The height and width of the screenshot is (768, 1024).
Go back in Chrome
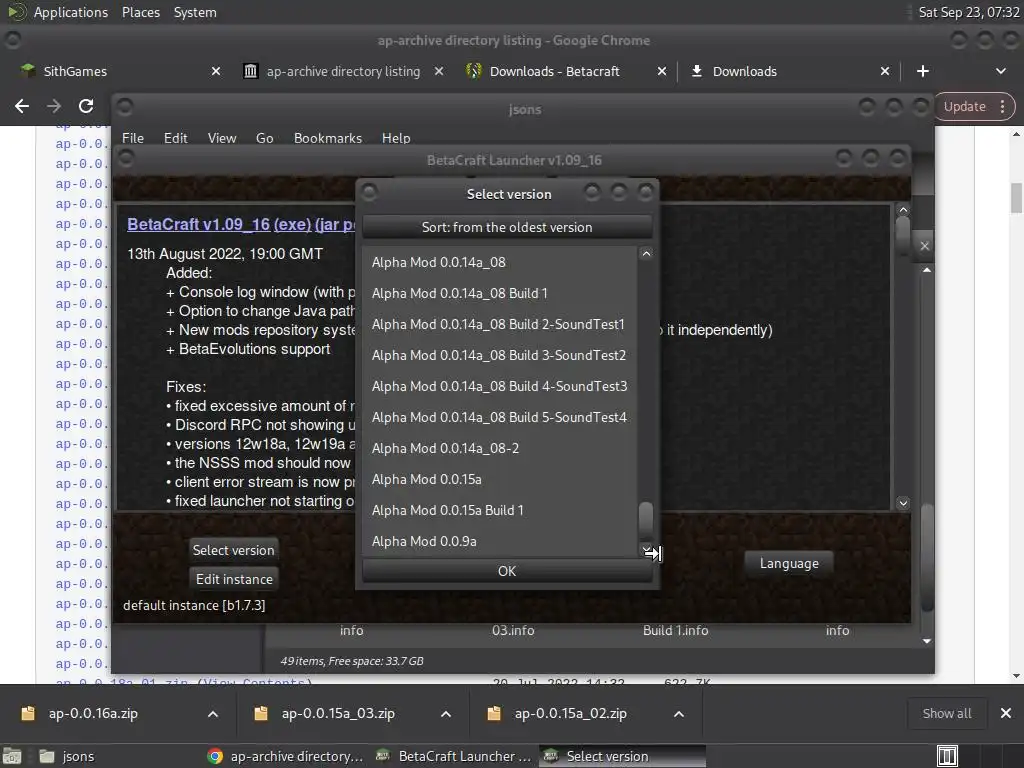pos(22,106)
